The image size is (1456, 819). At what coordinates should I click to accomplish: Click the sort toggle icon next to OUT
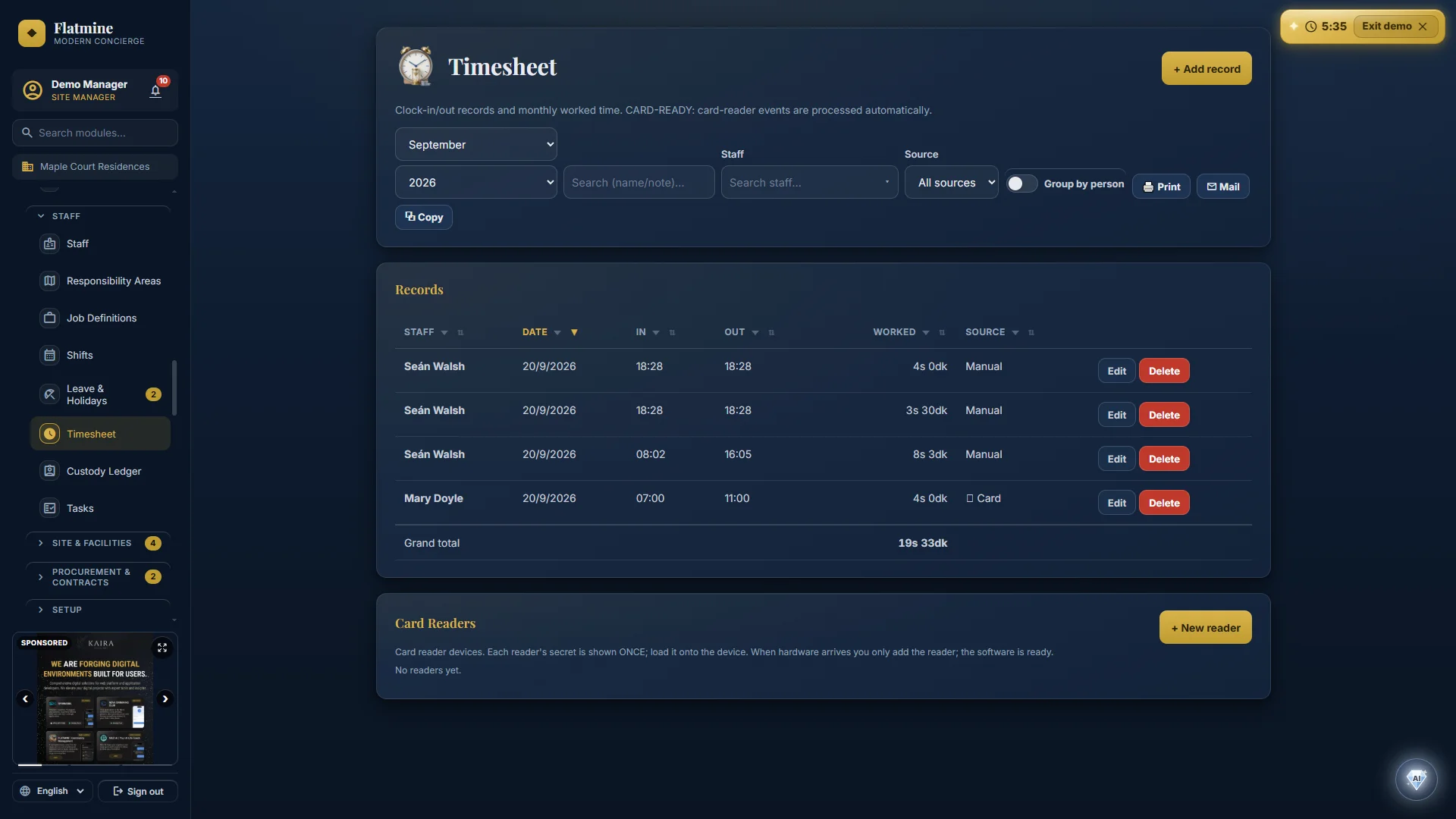point(771,333)
